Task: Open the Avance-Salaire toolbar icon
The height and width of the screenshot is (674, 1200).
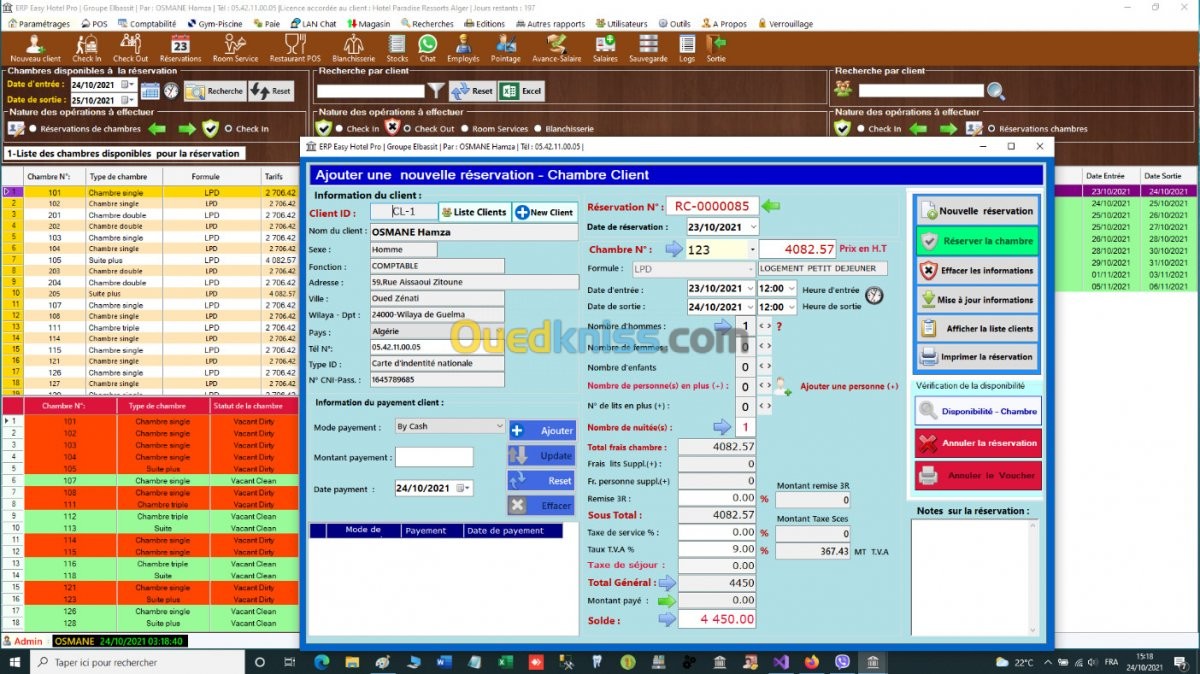Action: pos(557,48)
